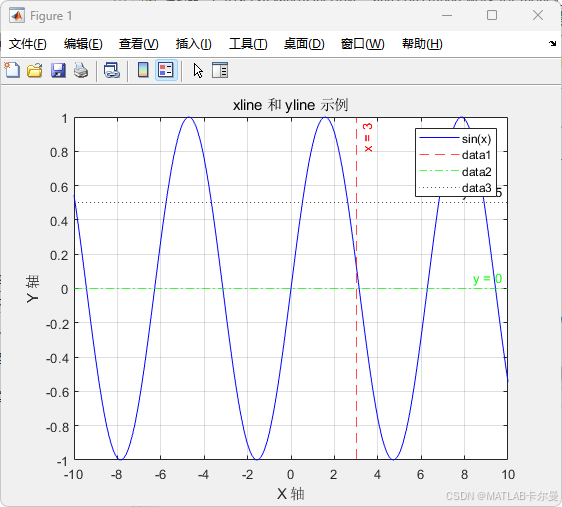Viewport: 562px width, 507px height.
Task: Click the Link Plot toolbar icon
Action: (x=112, y=70)
